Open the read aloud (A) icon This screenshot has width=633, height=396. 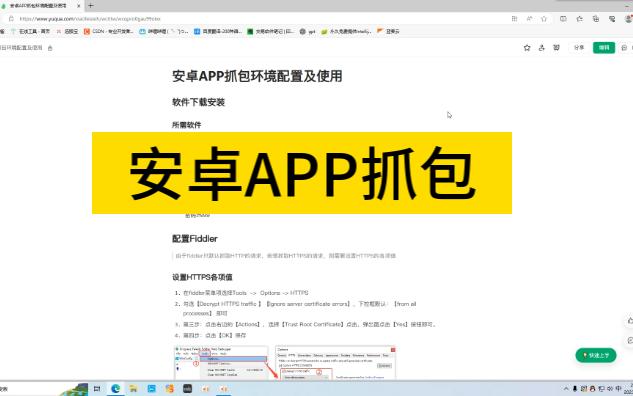529,19
